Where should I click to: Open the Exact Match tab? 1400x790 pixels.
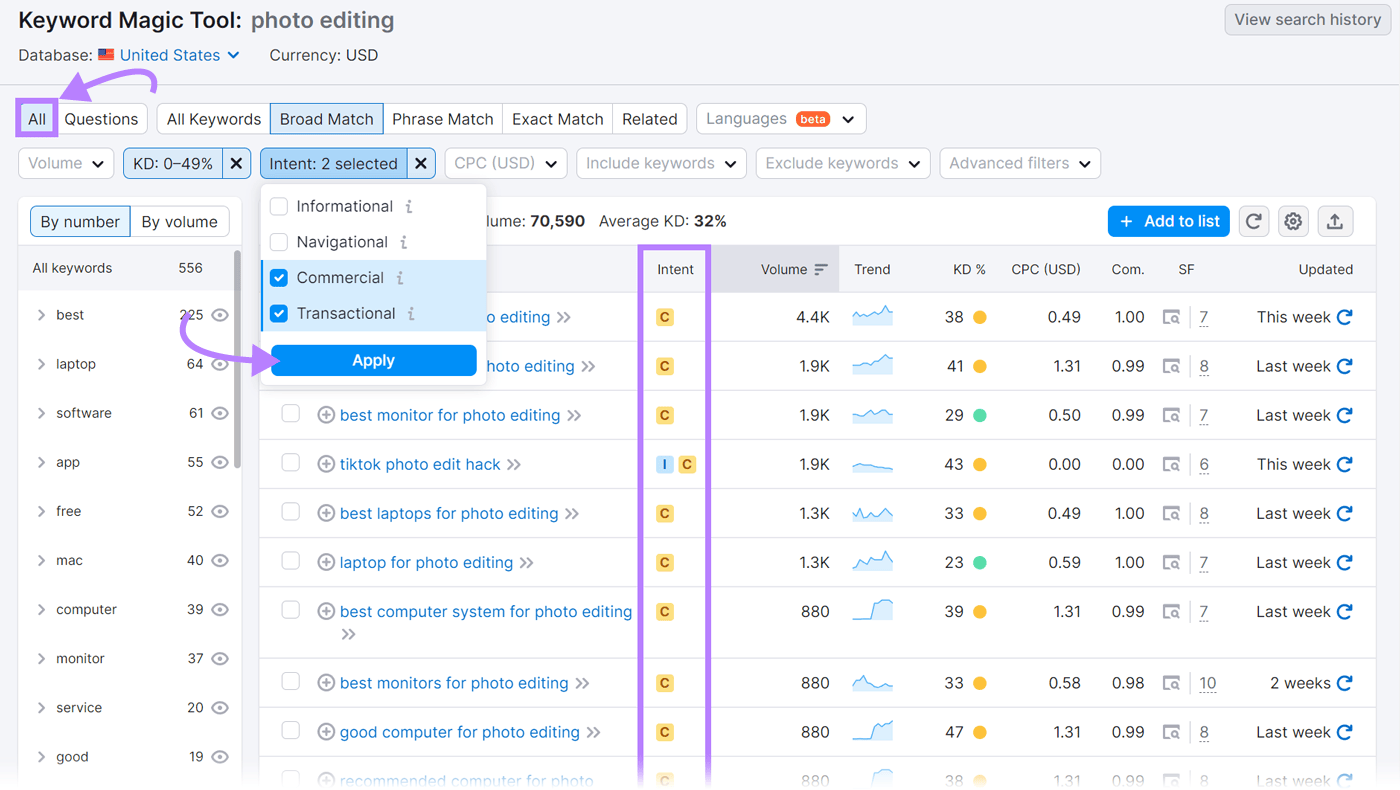click(x=556, y=118)
